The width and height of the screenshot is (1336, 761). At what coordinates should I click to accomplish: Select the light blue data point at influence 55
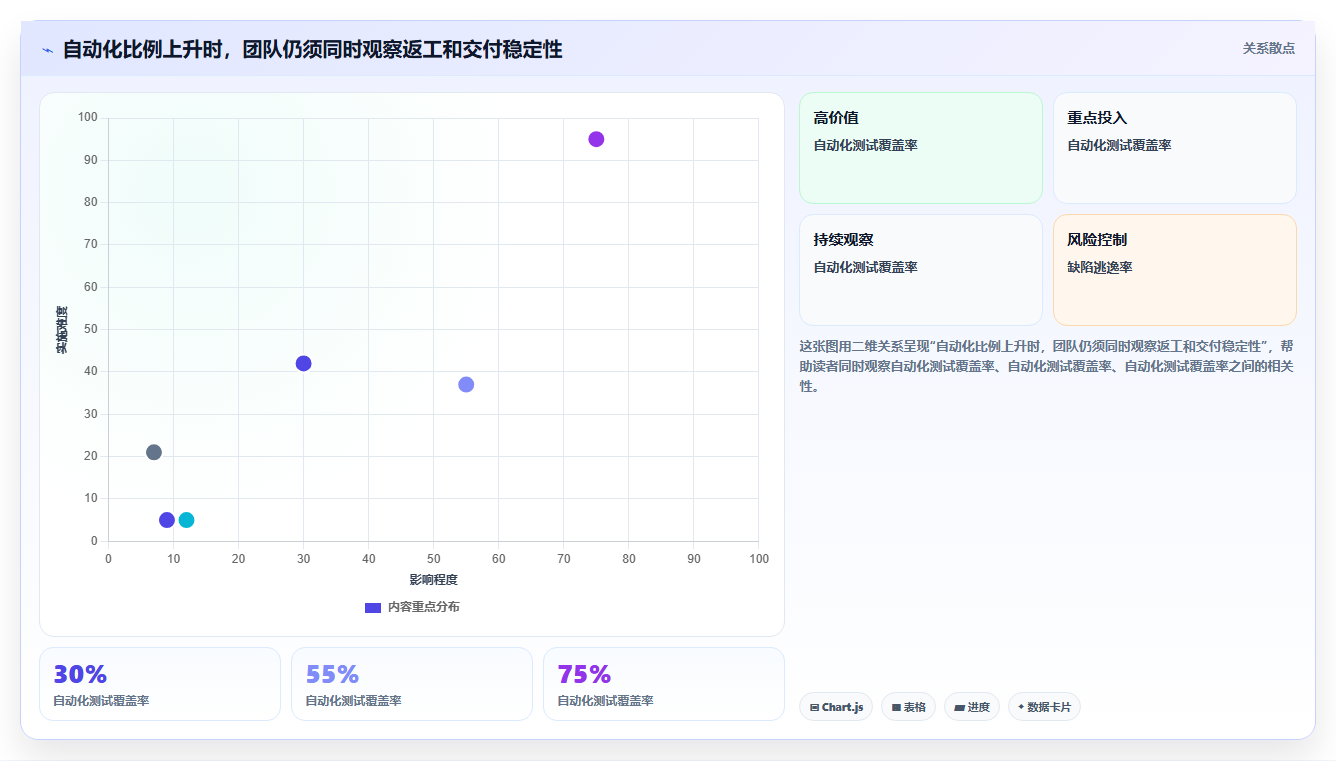click(466, 384)
